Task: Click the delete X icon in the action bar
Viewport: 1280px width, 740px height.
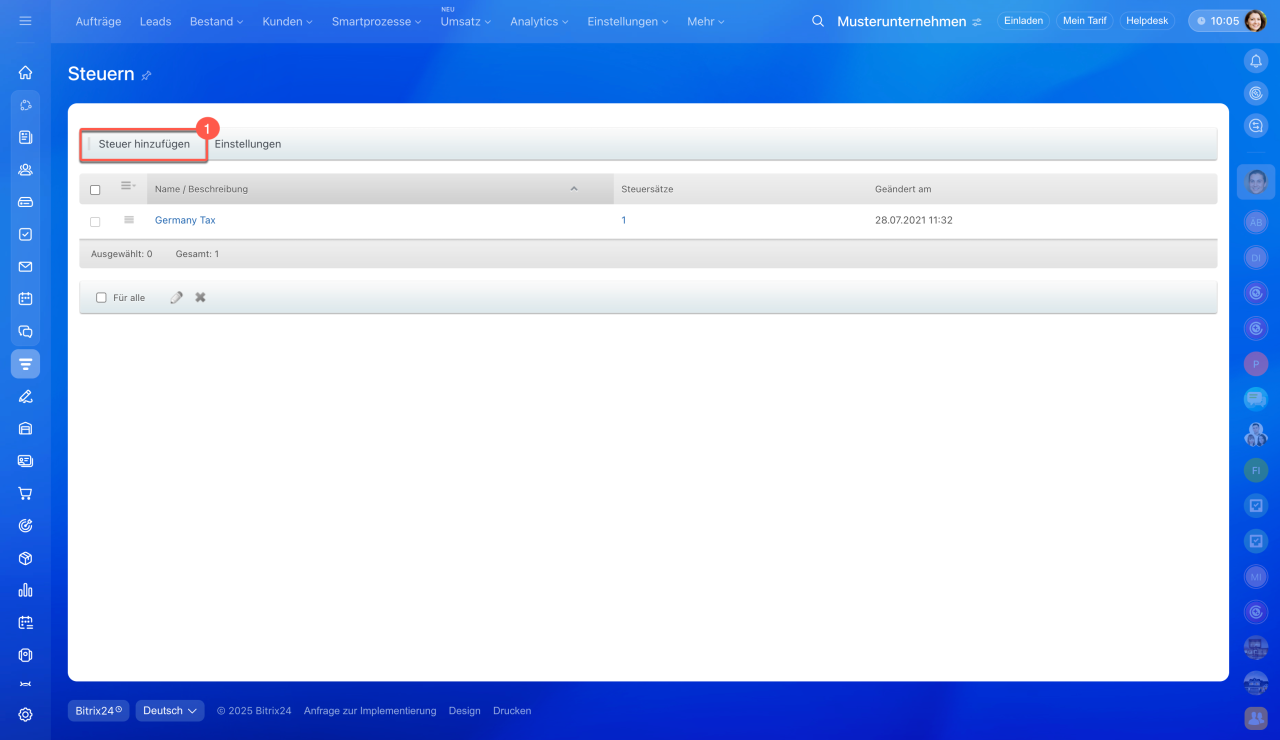Action: point(200,297)
